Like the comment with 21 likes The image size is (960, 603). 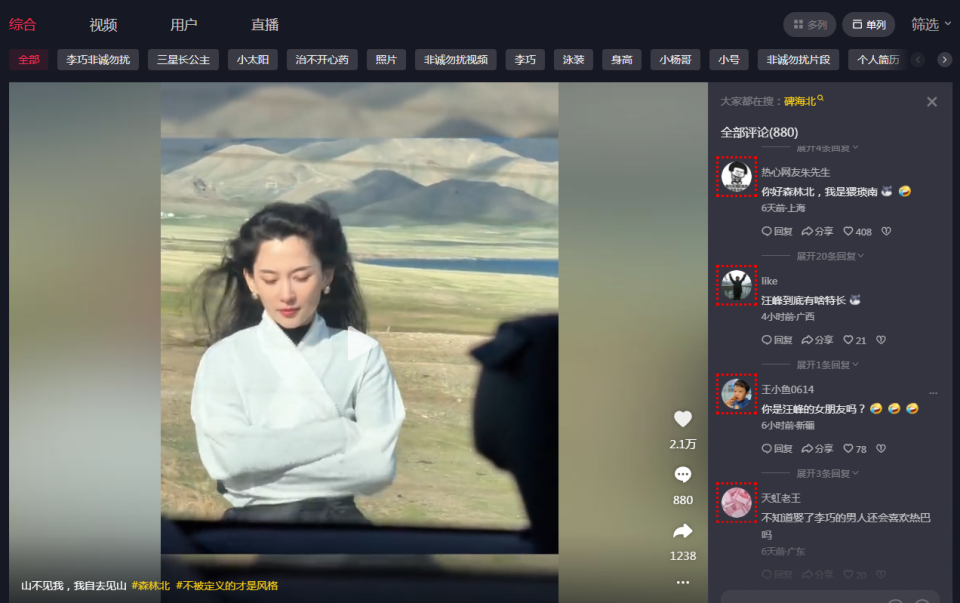tap(855, 340)
